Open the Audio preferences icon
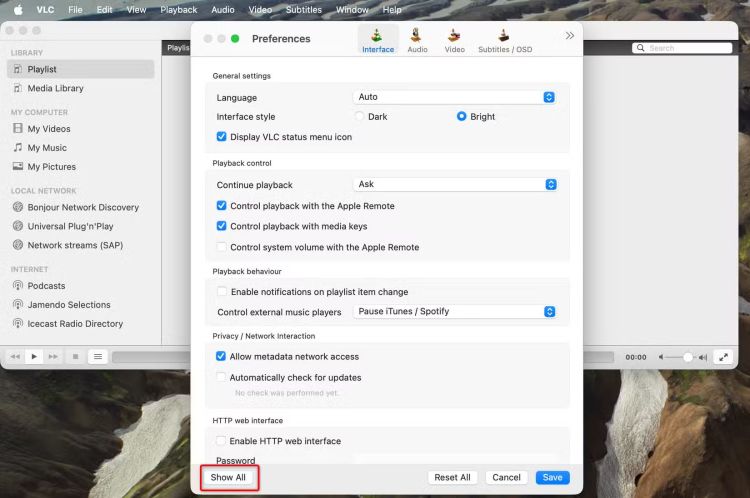The height and width of the screenshot is (498, 750). tap(417, 39)
